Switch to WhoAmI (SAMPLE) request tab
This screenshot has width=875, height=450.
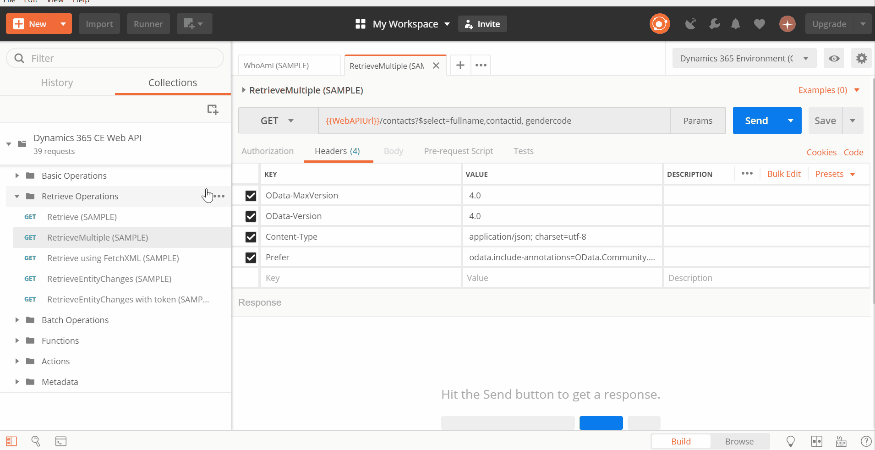point(289,65)
